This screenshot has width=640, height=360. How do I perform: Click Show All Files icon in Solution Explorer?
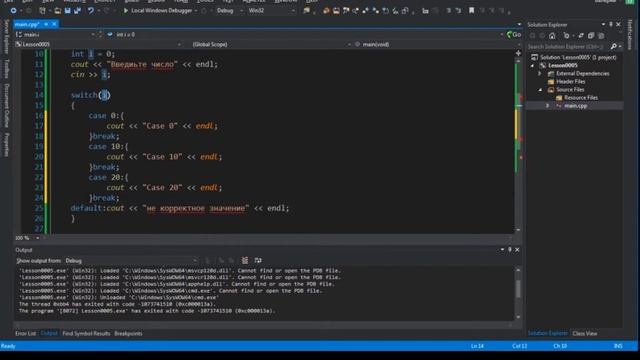600,36
